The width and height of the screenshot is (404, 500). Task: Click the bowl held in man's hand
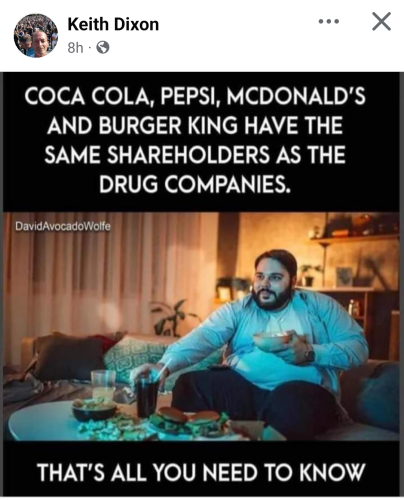pos(272,341)
